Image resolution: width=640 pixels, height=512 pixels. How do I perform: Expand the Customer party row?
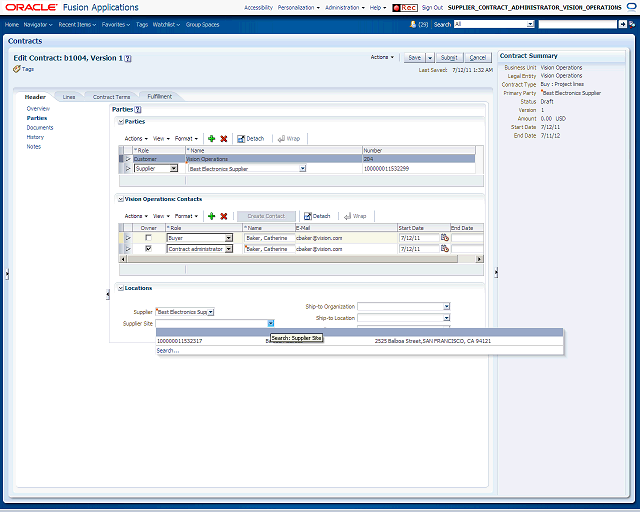[128, 159]
